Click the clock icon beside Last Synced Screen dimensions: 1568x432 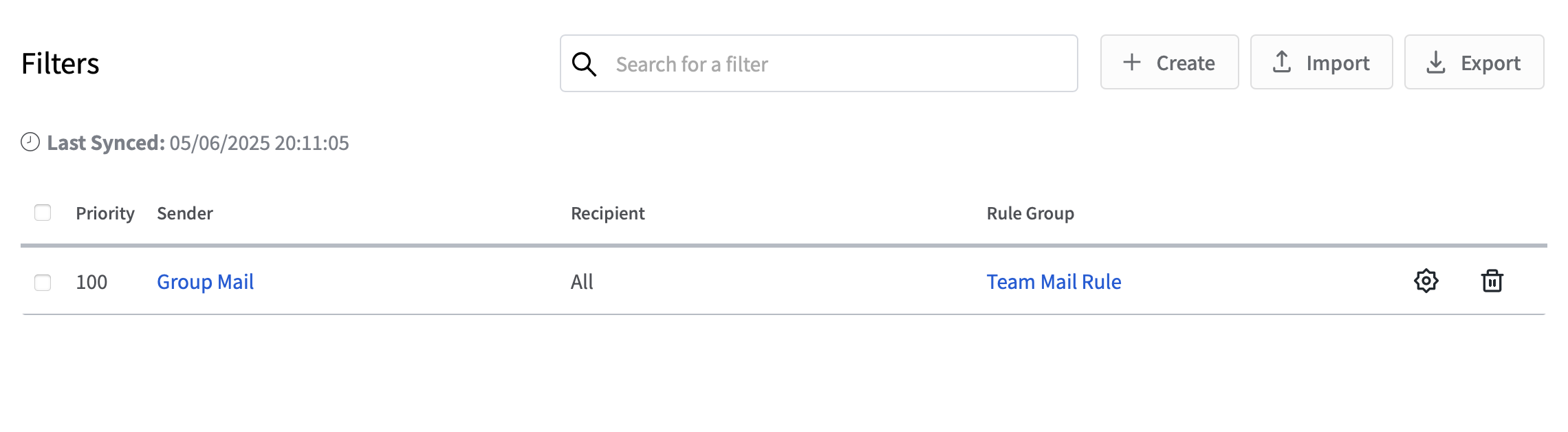coord(30,142)
